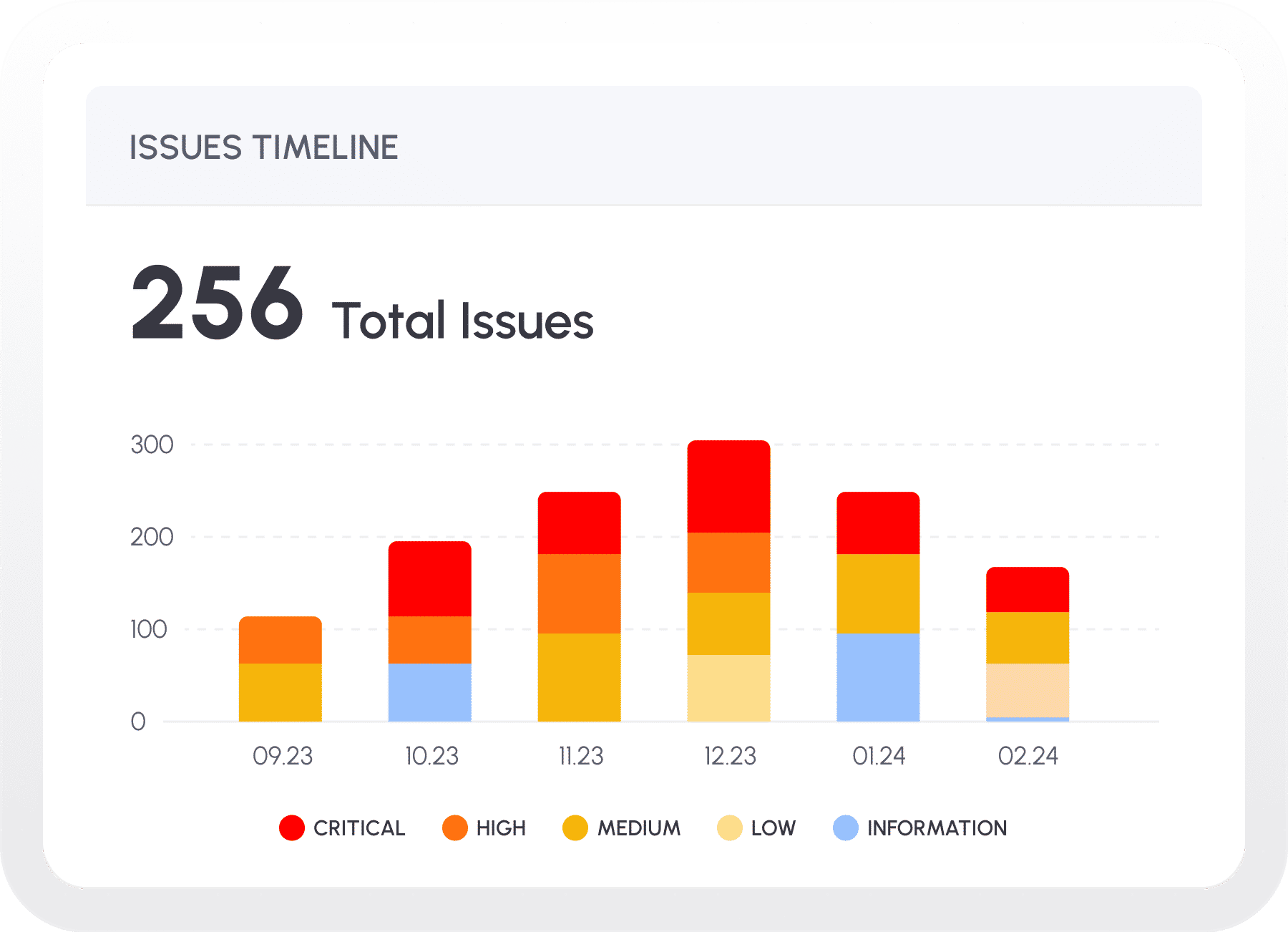Click the blue information segment in 10.23 bar
The width and height of the screenshot is (1288, 932).
[x=429, y=692]
